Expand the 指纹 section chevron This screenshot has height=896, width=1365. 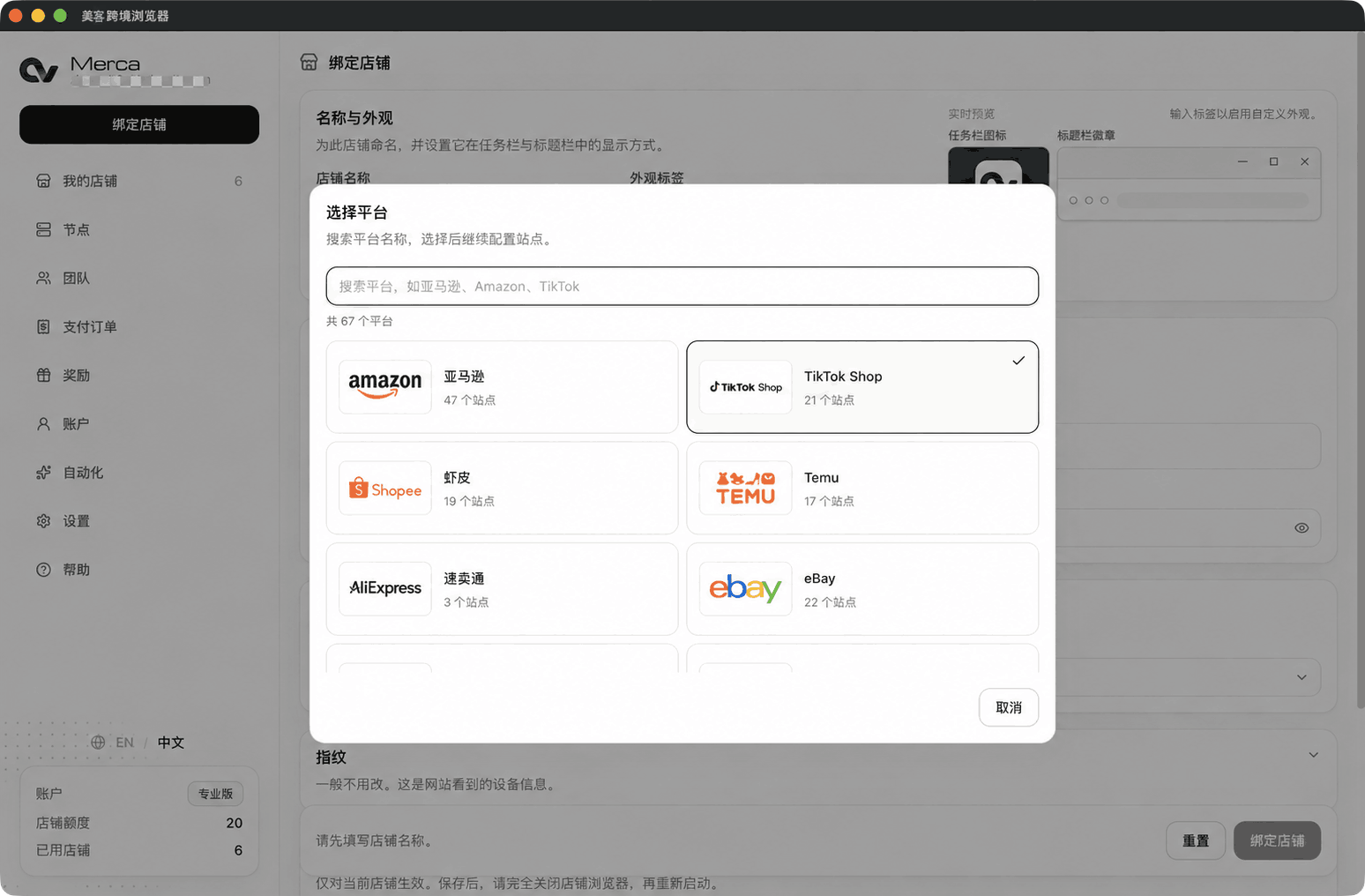click(x=1313, y=755)
